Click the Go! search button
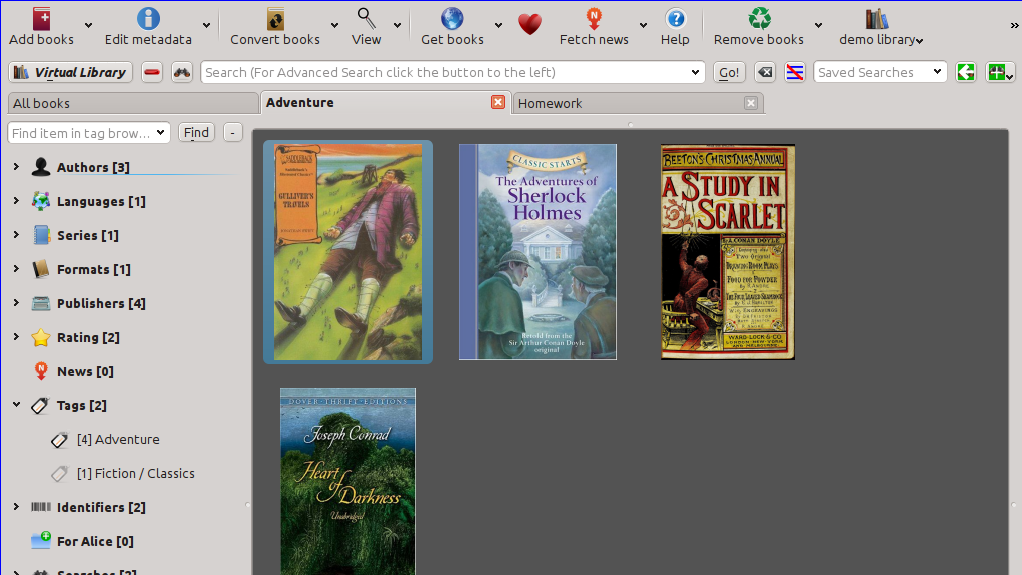Viewport: 1022px width, 575px height. 729,72
